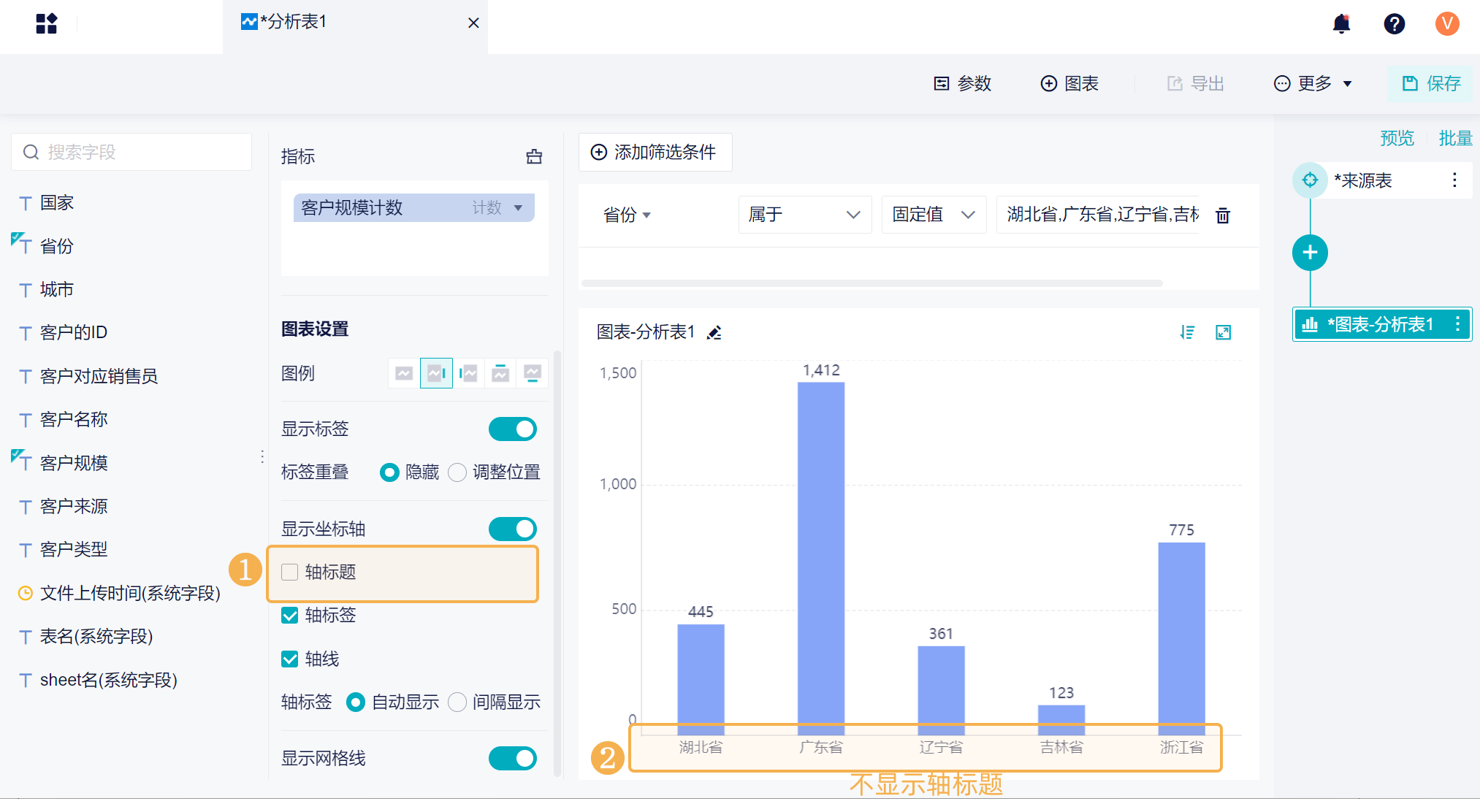Toggle off 显示标签 switch
This screenshot has height=812, width=1480.
pyautogui.click(x=512, y=429)
